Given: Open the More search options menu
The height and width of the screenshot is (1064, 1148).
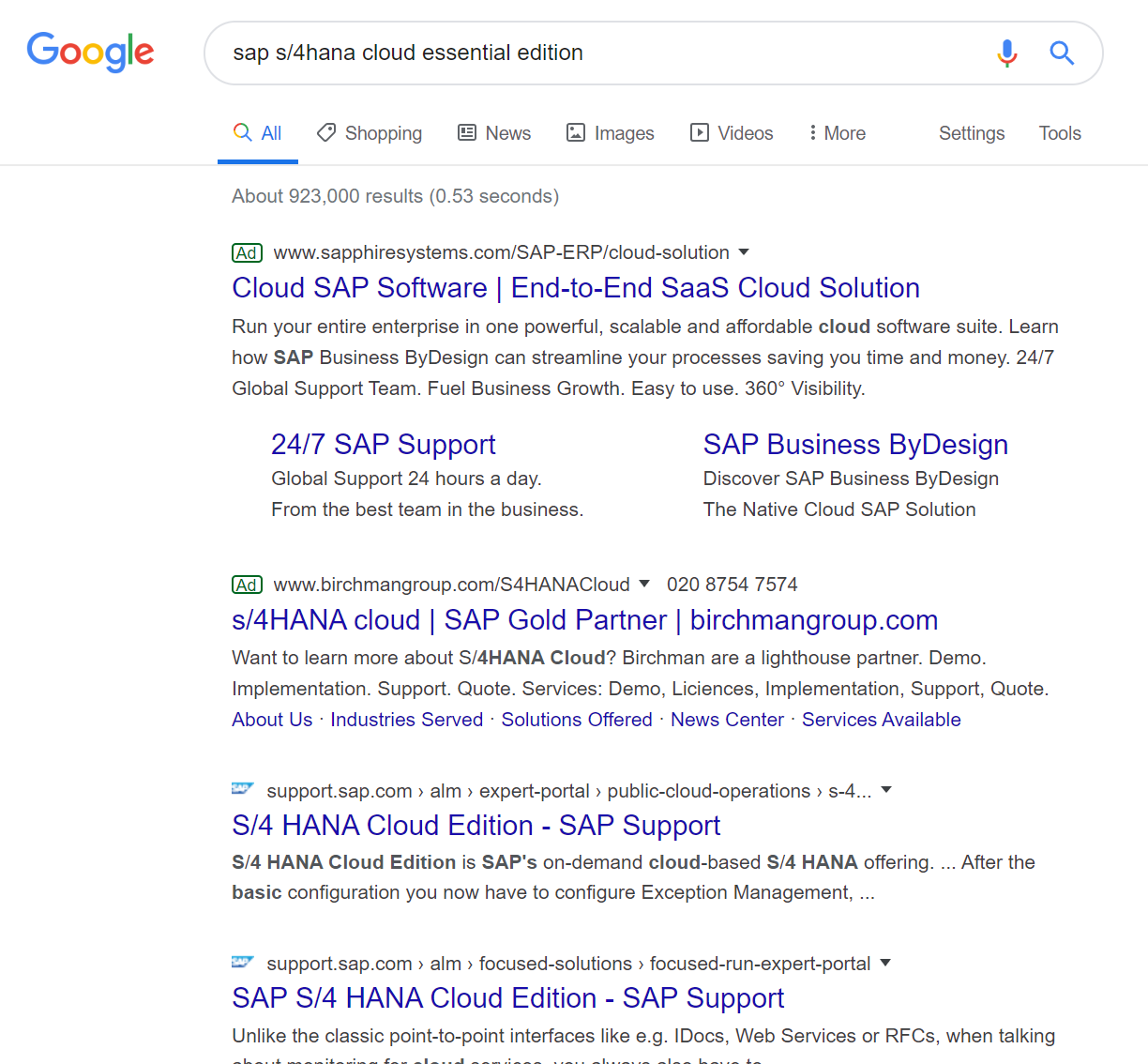Looking at the screenshot, I should point(838,133).
